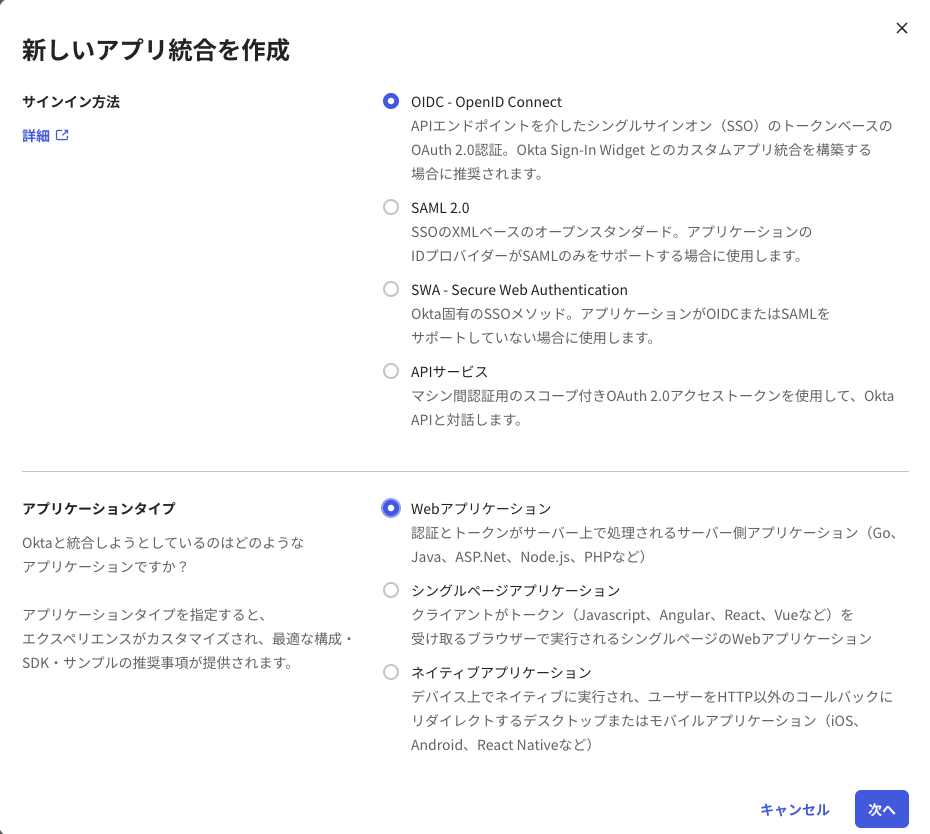930x834 pixels.
Task: Click the OIDC - OpenID Connect label
Action: [485, 101]
